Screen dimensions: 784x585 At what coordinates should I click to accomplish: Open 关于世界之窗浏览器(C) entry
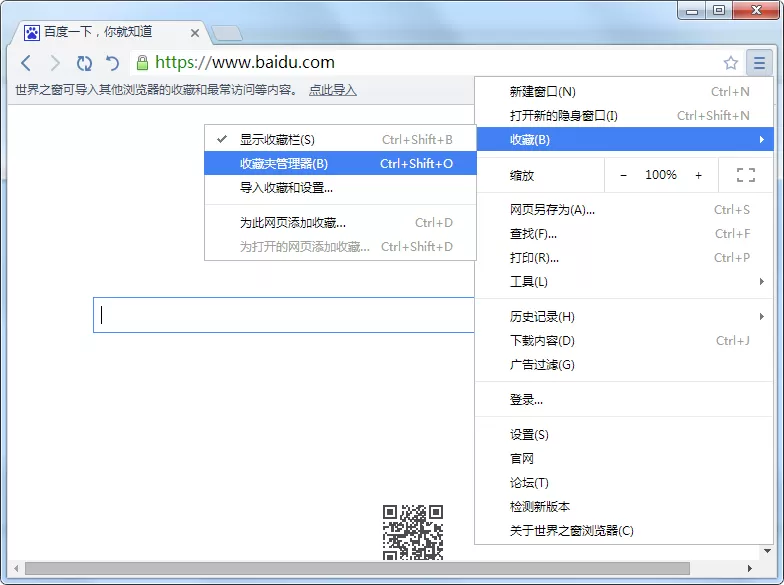tap(624, 530)
